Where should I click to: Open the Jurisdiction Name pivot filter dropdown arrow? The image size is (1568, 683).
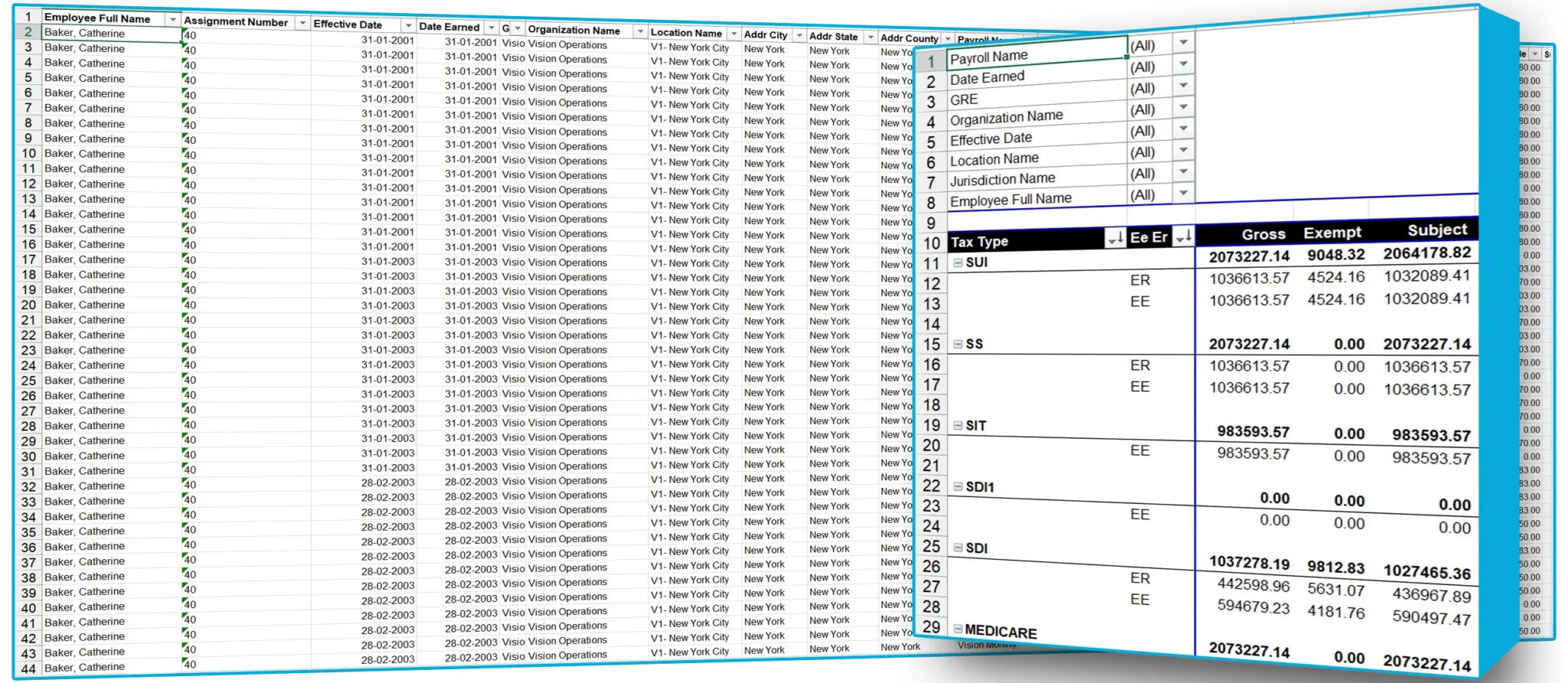tap(1184, 172)
